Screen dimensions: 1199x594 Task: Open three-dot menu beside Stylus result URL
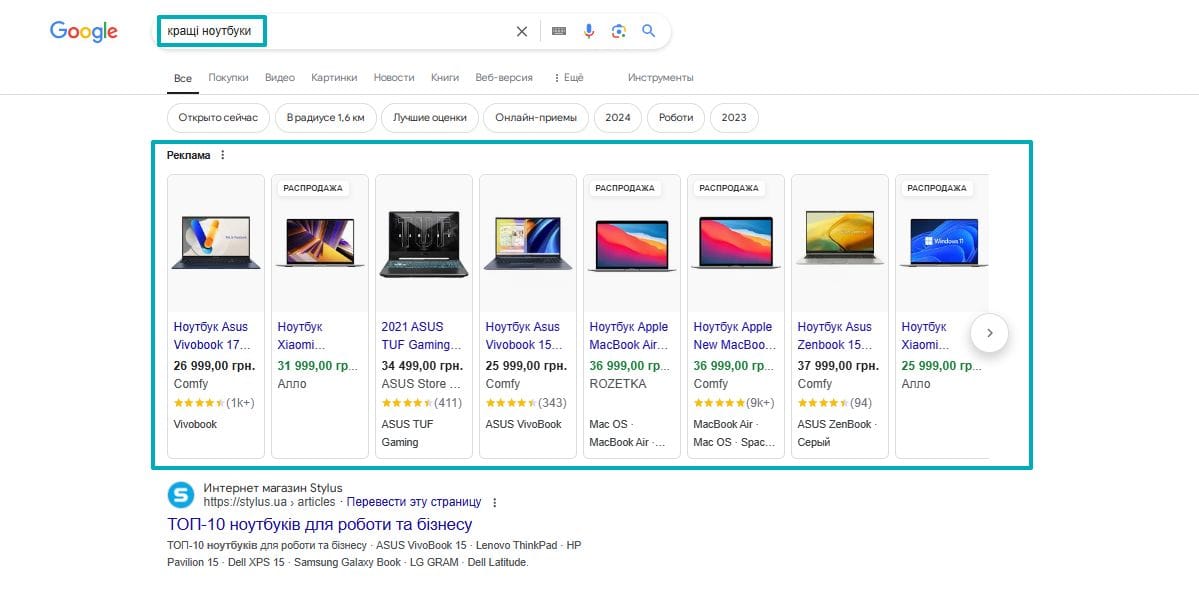[x=495, y=502]
